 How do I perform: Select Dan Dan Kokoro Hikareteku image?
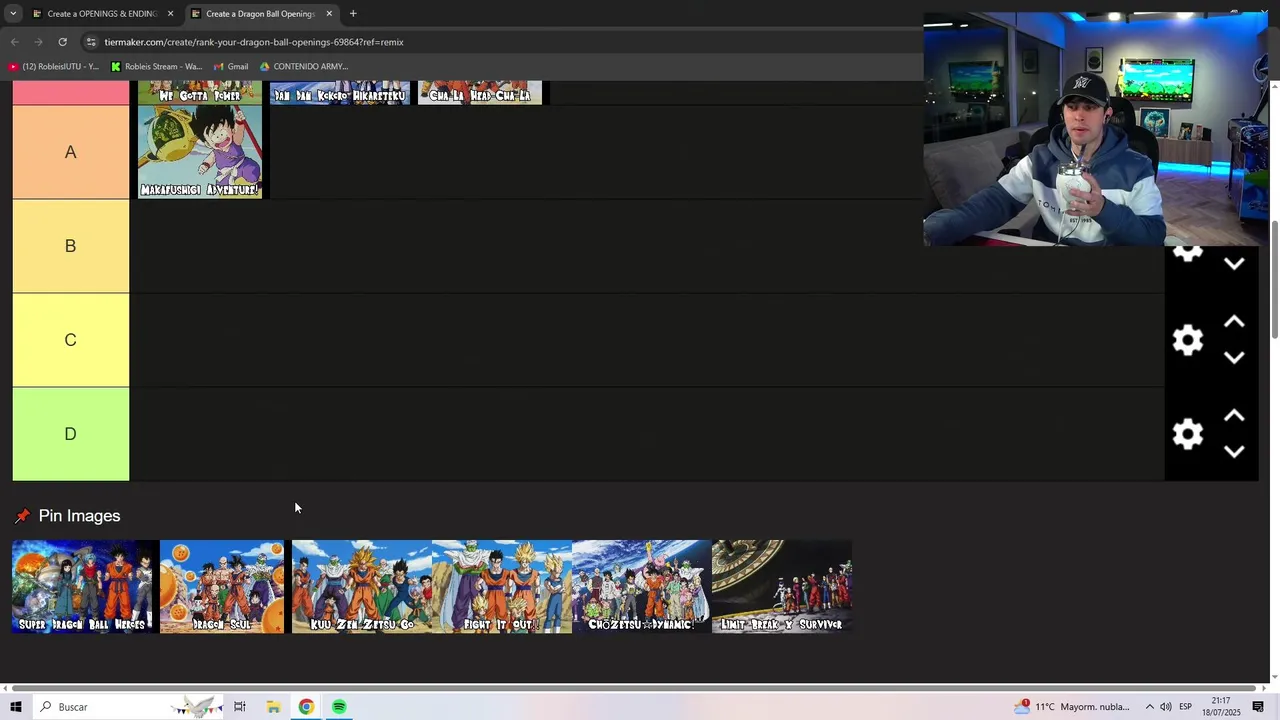tap(340, 92)
